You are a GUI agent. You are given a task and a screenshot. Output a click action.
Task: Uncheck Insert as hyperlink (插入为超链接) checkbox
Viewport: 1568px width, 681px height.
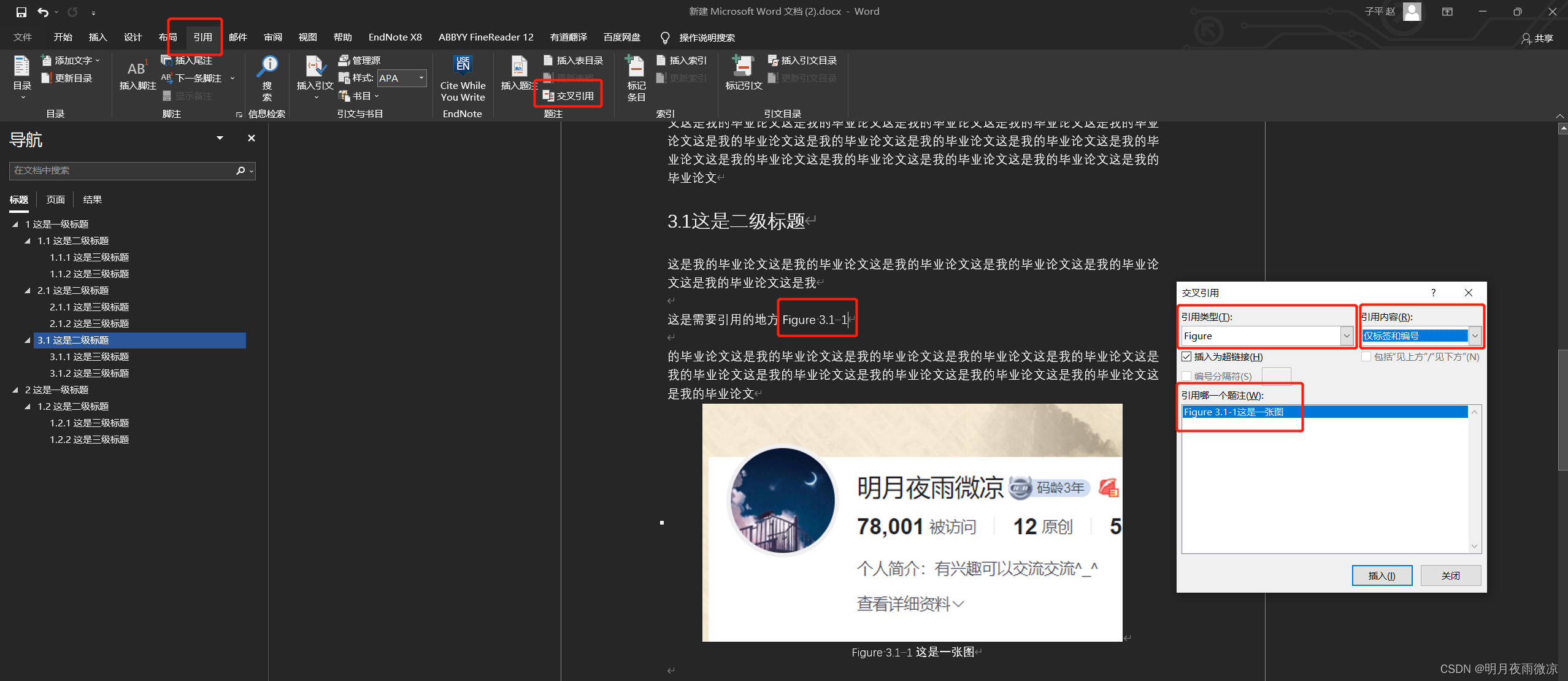1187,356
